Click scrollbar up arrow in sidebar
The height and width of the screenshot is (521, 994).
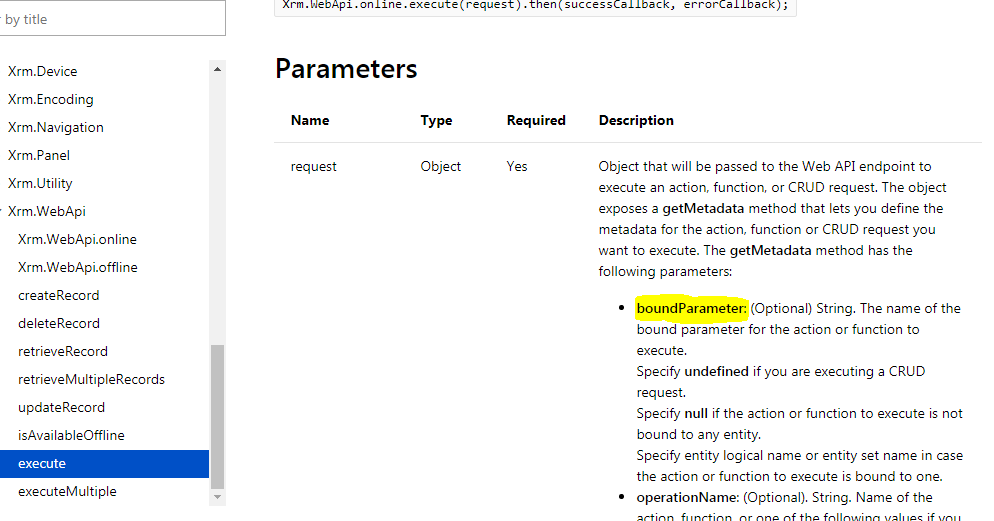click(x=217, y=69)
